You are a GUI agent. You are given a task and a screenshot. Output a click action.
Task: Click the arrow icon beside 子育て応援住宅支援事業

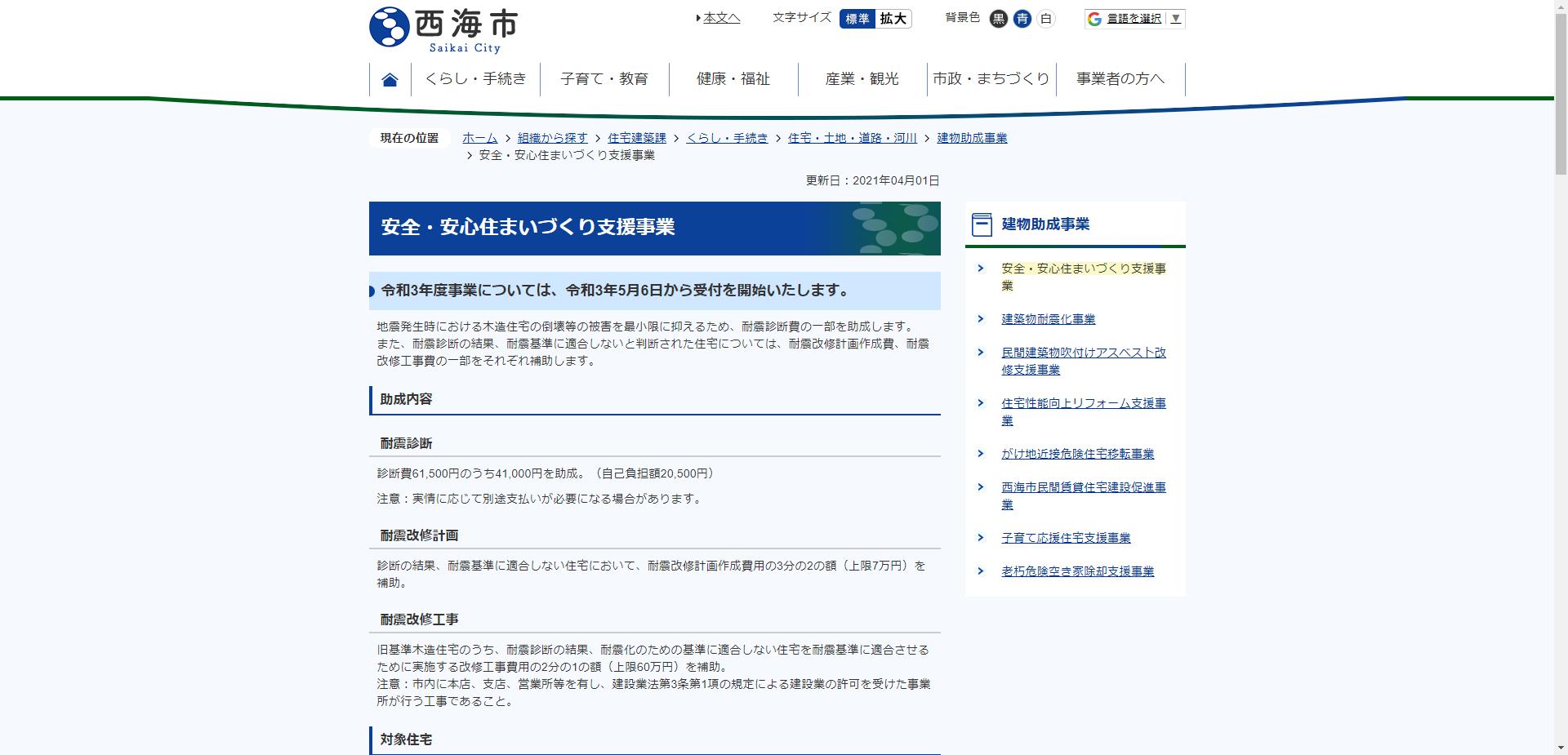(981, 537)
